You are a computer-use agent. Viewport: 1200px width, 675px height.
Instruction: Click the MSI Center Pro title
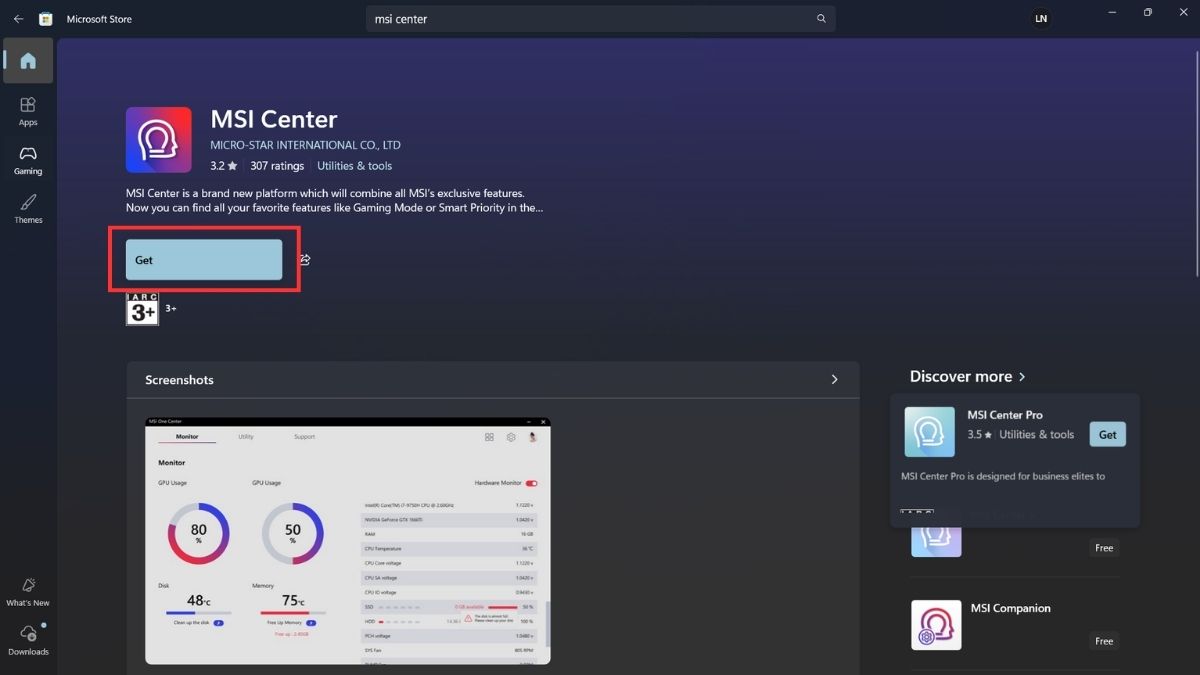pos(1005,415)
